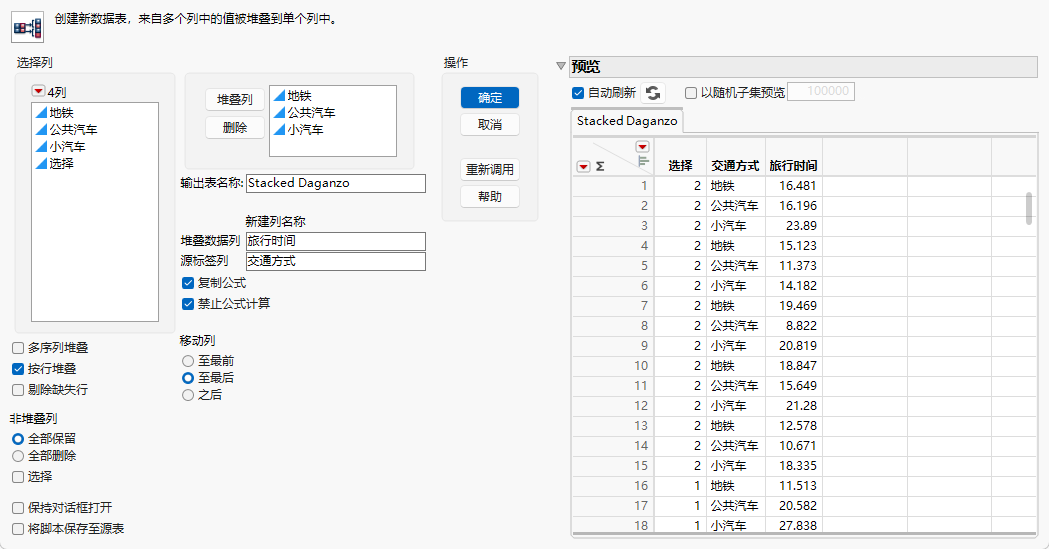Click the preview table vertical scrollbar thumb
This screenshot has width=1049, height=549.
click(1029, 209)
